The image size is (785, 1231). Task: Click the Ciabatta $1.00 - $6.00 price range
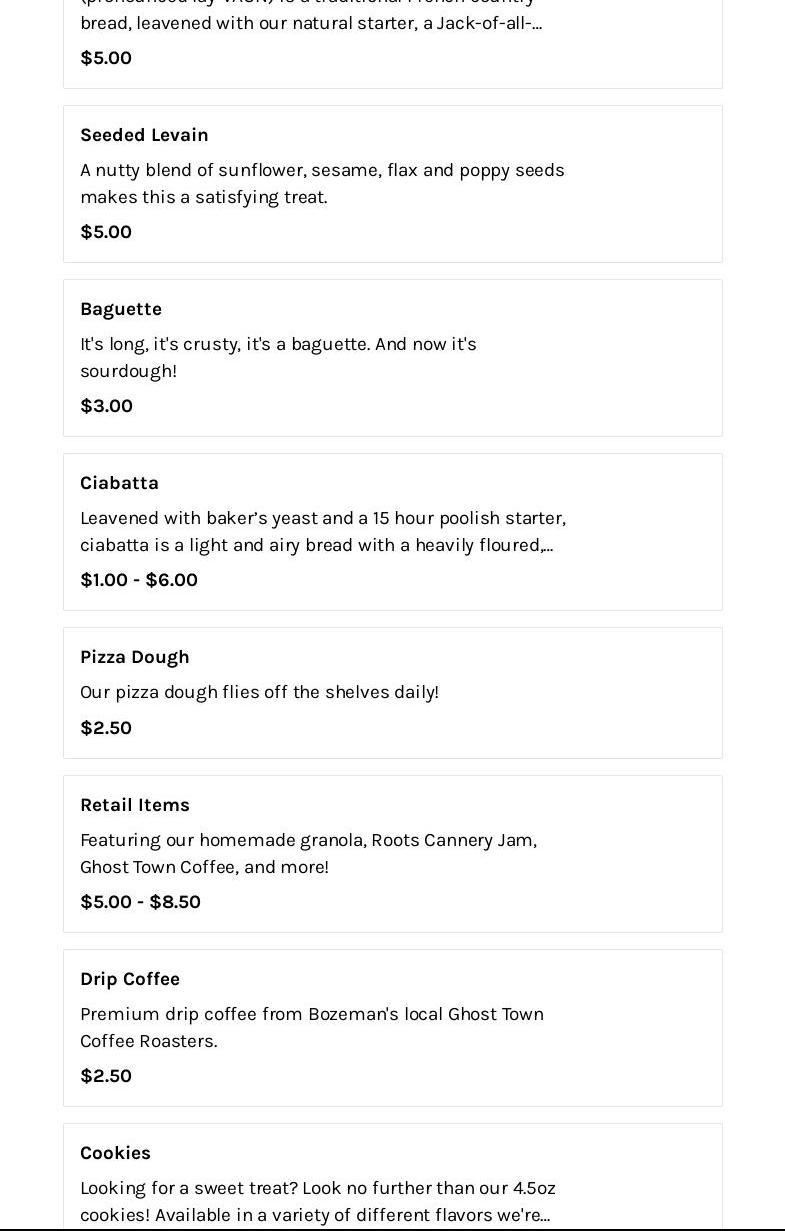(x=139, y=580)
